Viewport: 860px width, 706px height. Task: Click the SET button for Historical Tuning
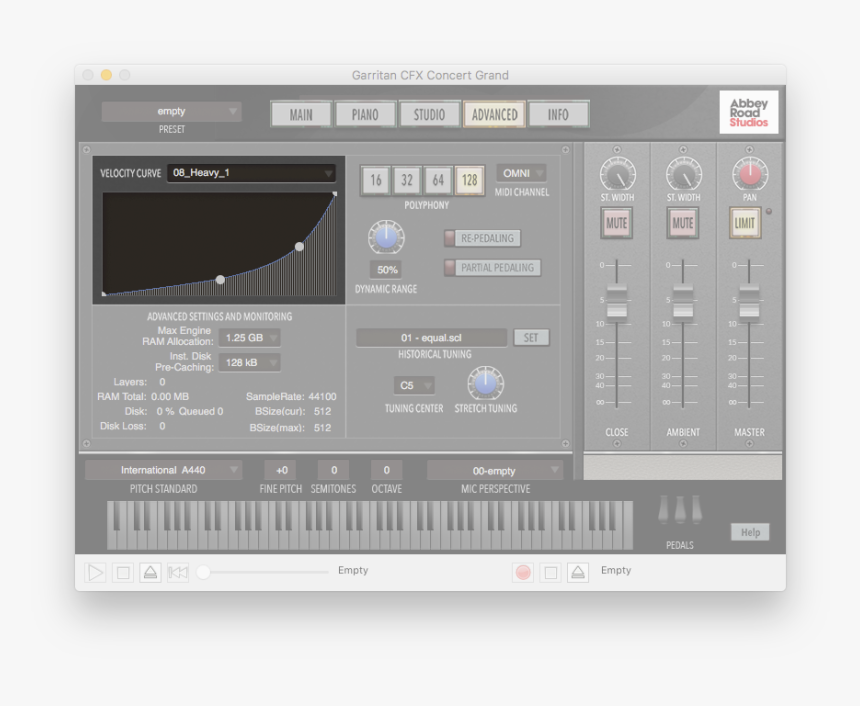(x=531, y=337)
